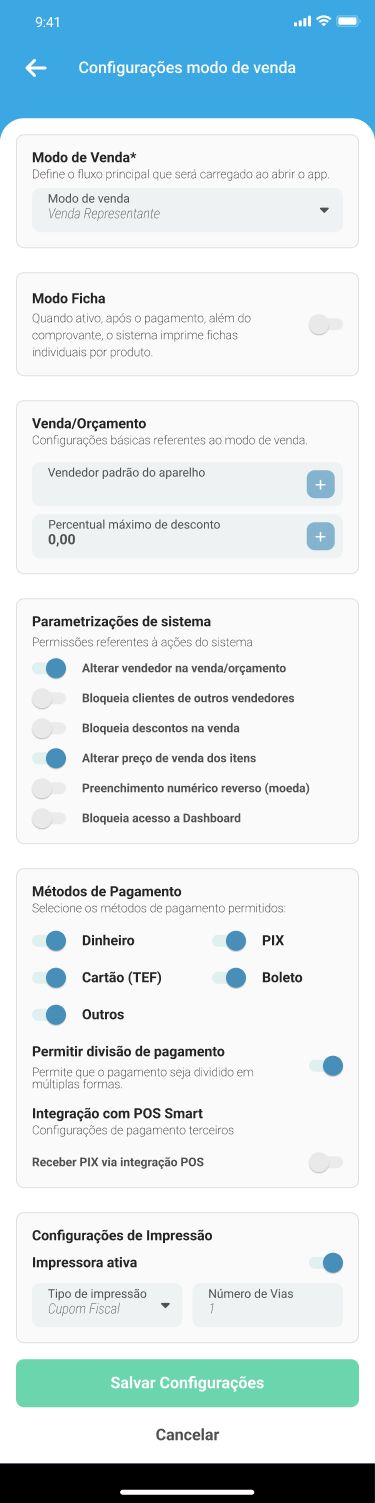
Task: Tap the battery icon in status bar
Action: pos(348,21)
